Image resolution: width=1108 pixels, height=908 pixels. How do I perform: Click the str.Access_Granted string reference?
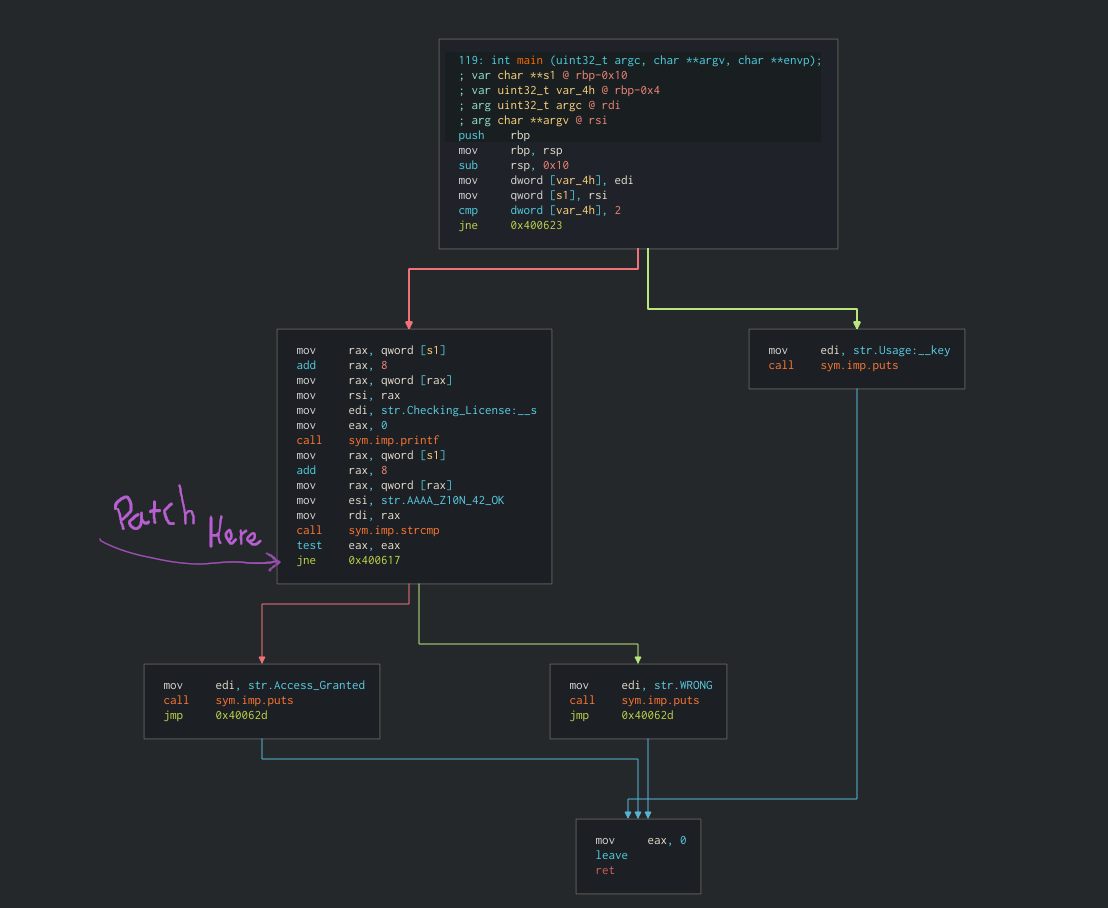pyautogui.click(x=306, y=685)
